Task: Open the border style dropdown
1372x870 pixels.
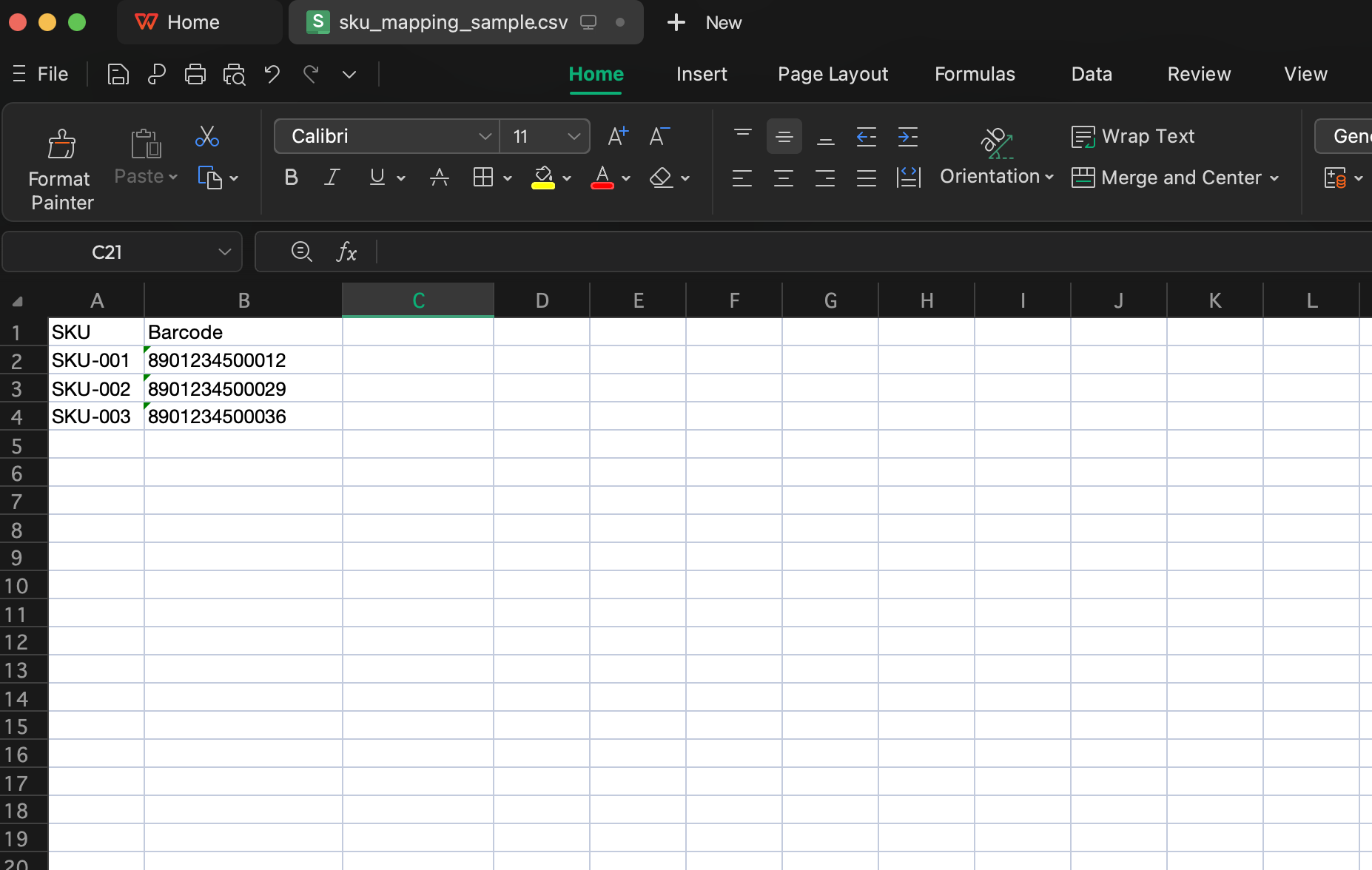Action: pyautogui.click(x=508, y=178)
